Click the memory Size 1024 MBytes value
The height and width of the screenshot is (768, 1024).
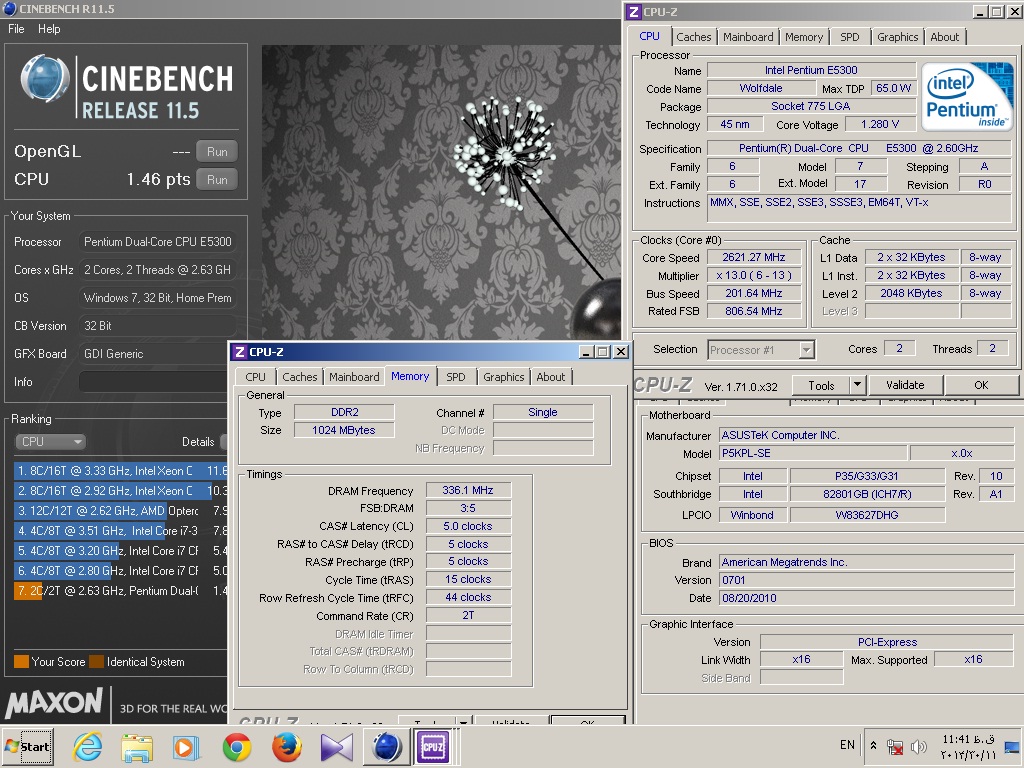[x=344, y=430]
